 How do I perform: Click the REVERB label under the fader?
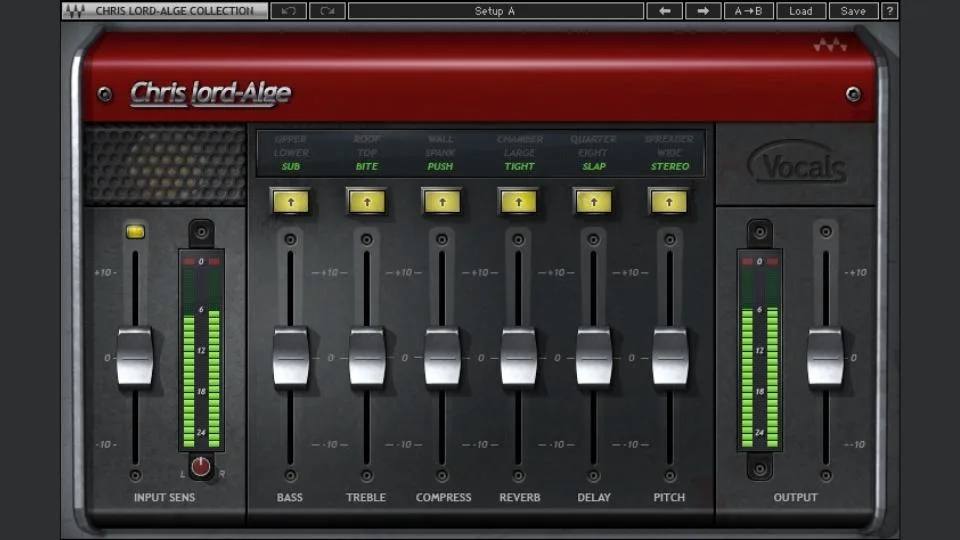[520, 497]
